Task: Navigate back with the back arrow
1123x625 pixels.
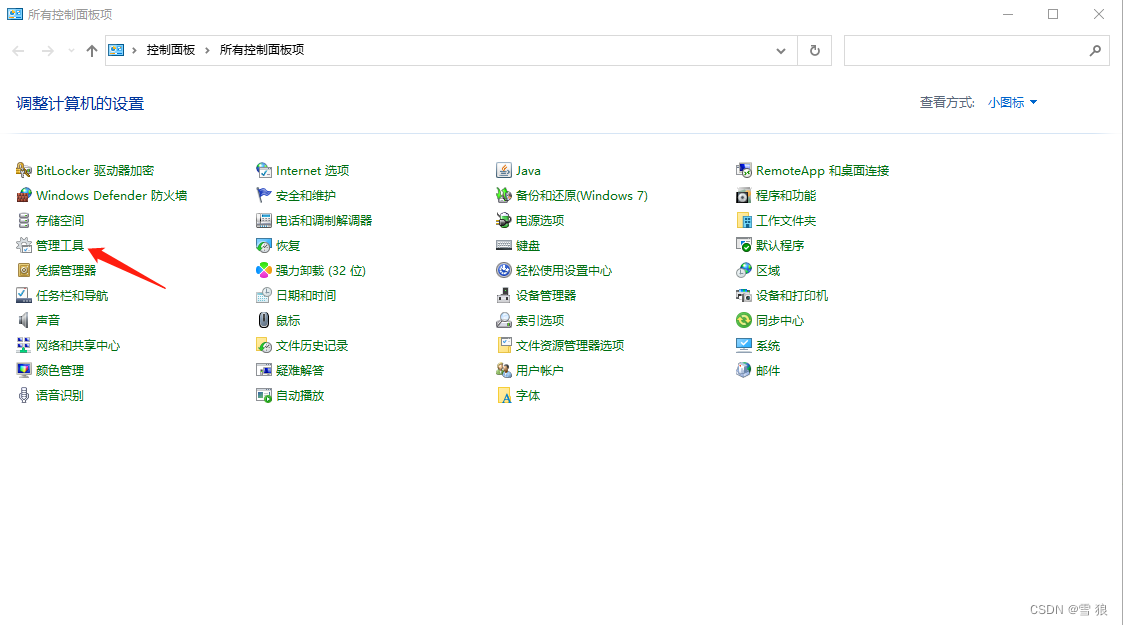Action: click(x=19, y=51)
